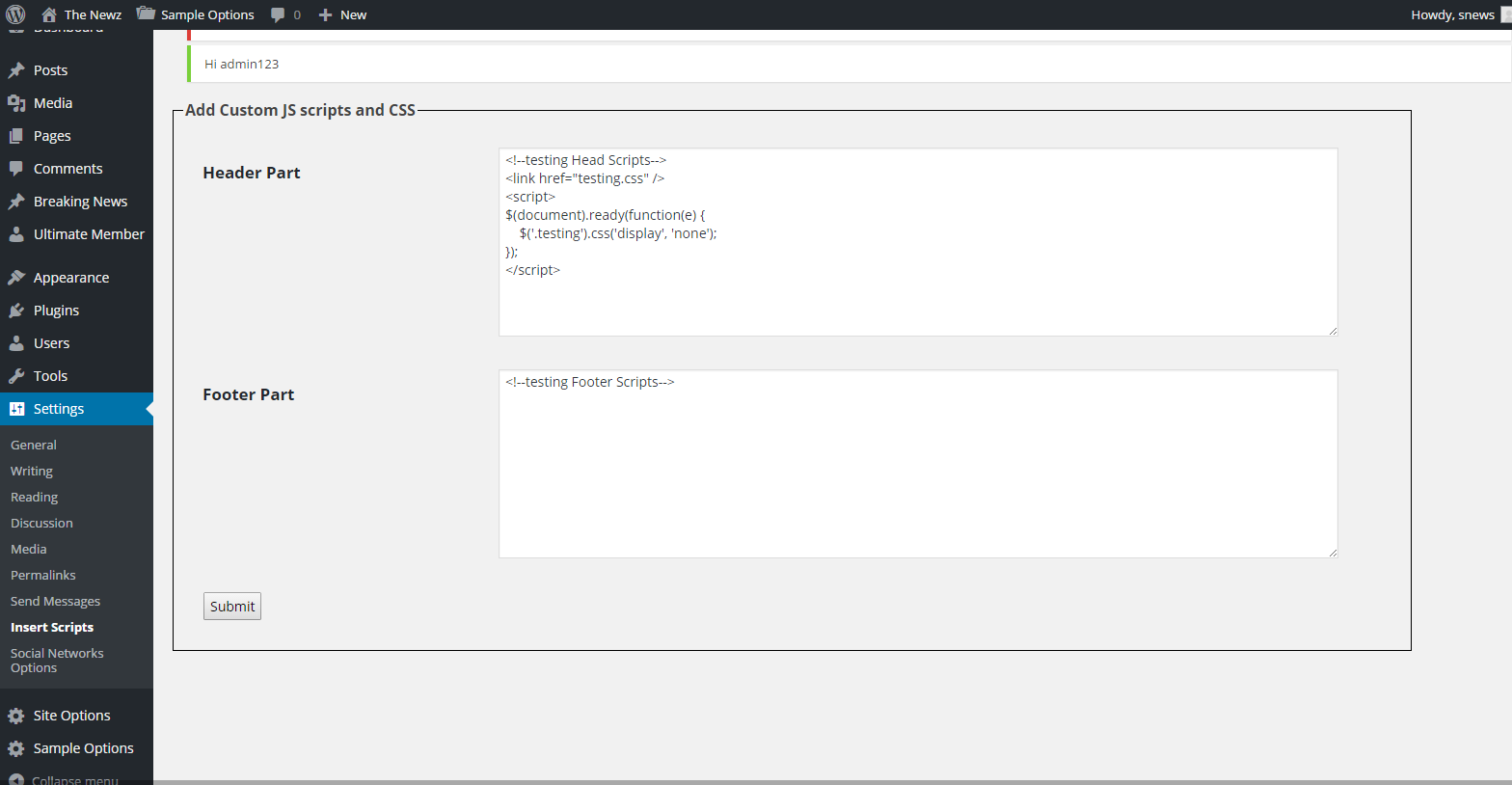Open Social Networks Options submenu
The width and height of the screenshot is (1512, 785).
57,661
